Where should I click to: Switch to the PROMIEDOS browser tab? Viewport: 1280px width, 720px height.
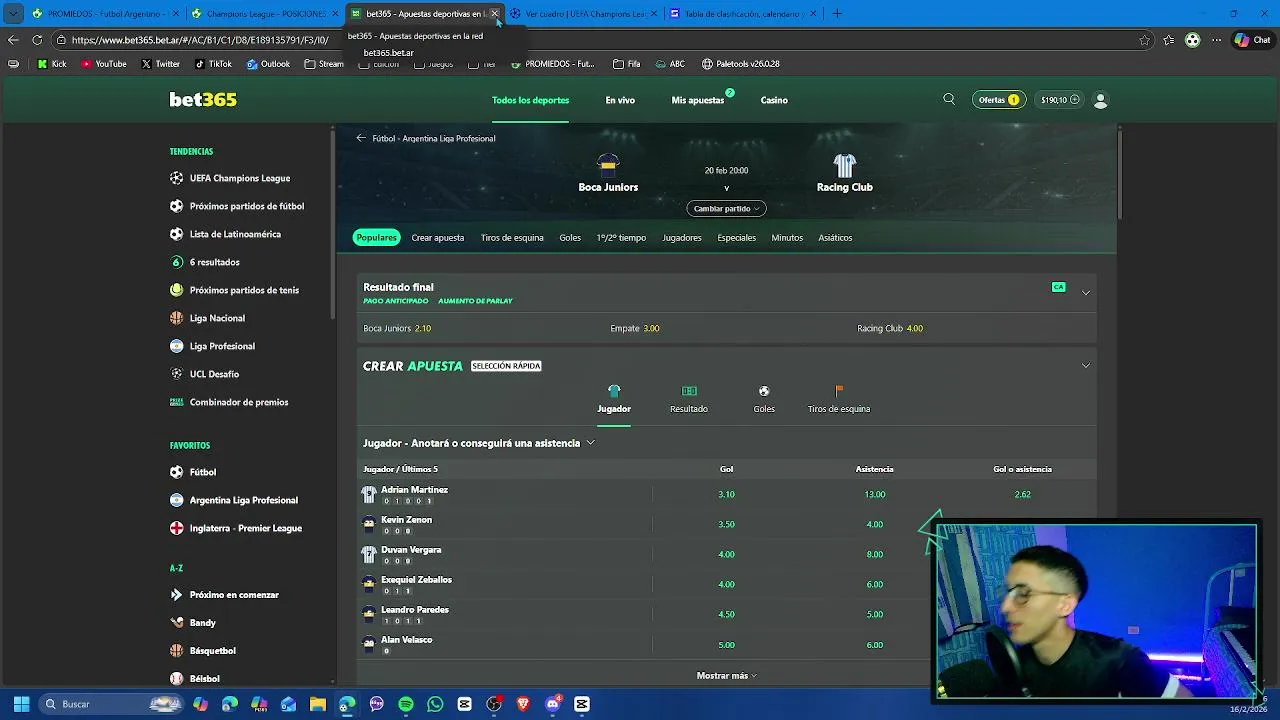105,14
